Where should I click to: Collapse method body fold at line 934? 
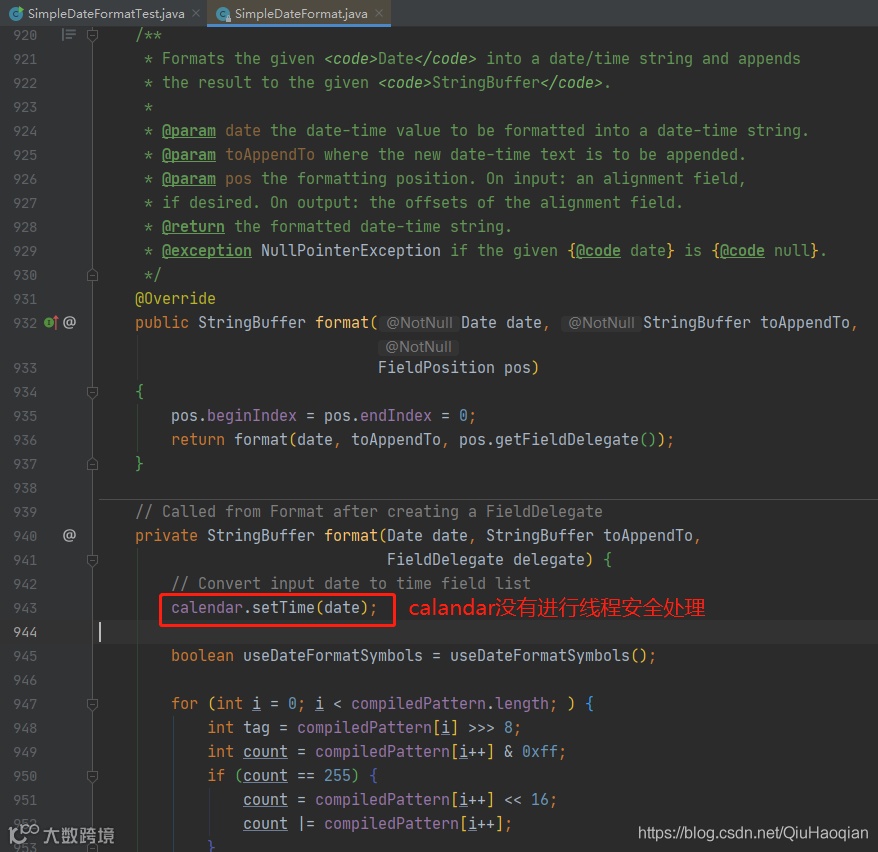click(x=92, y=392)
